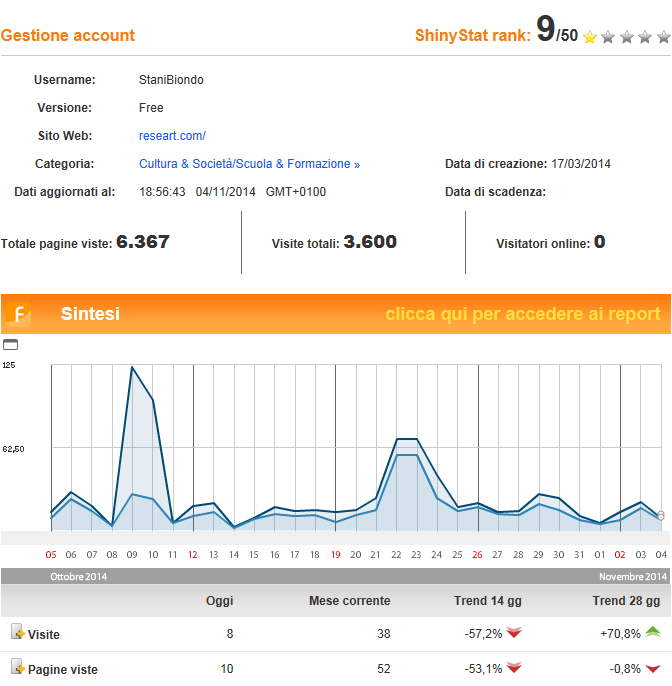Click 'clicca qui per accedere ai report'
Viewport: 672px width, 686px height.
pos(523,314)
